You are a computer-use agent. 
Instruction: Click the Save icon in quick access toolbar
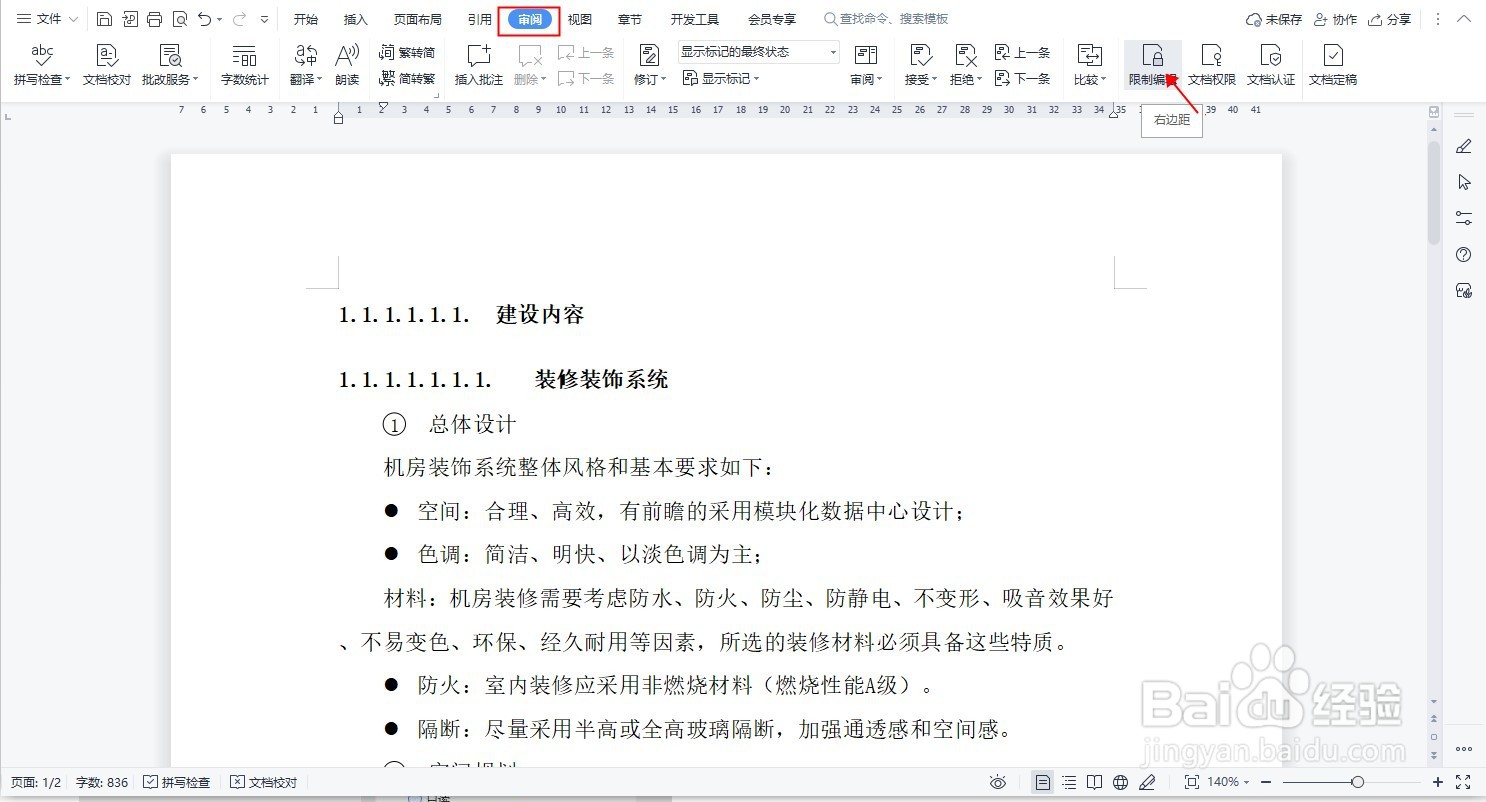point(105,19)
